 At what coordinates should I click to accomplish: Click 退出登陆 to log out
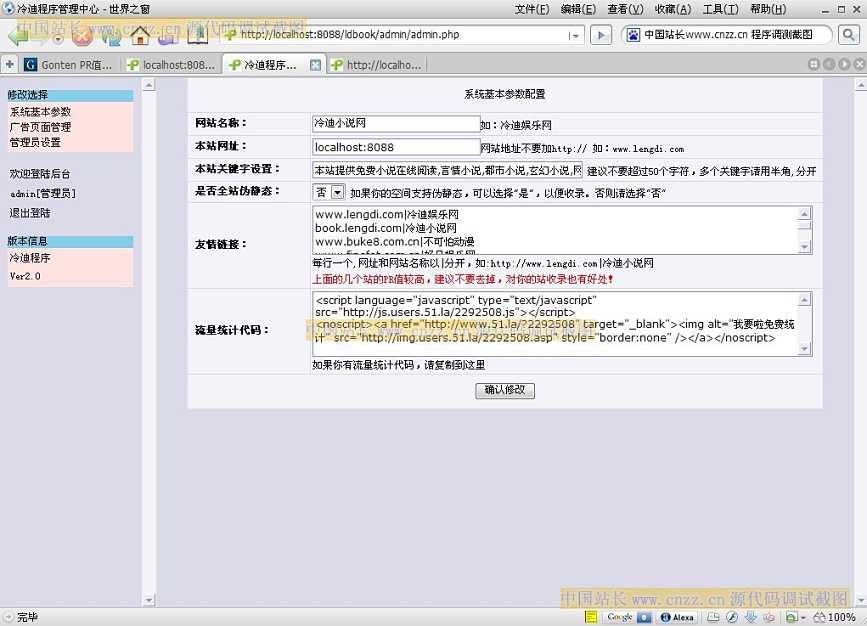(x=30, y=213)
